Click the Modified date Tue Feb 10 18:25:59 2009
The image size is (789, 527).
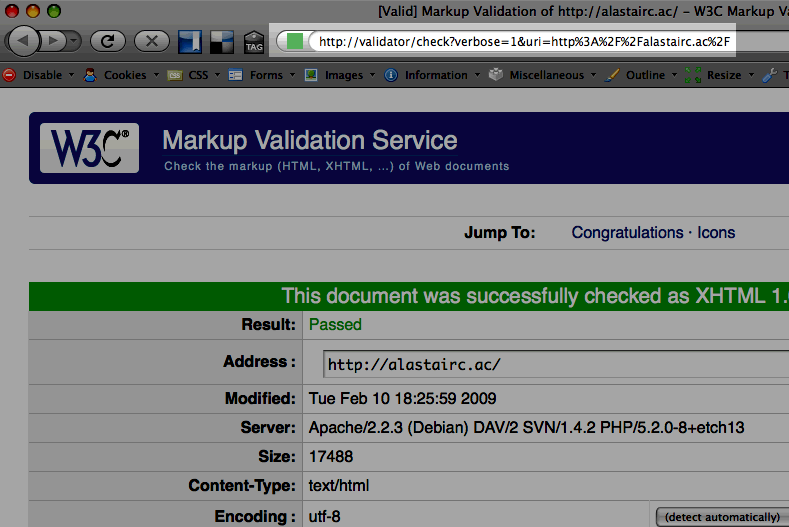tap(403, 399)
